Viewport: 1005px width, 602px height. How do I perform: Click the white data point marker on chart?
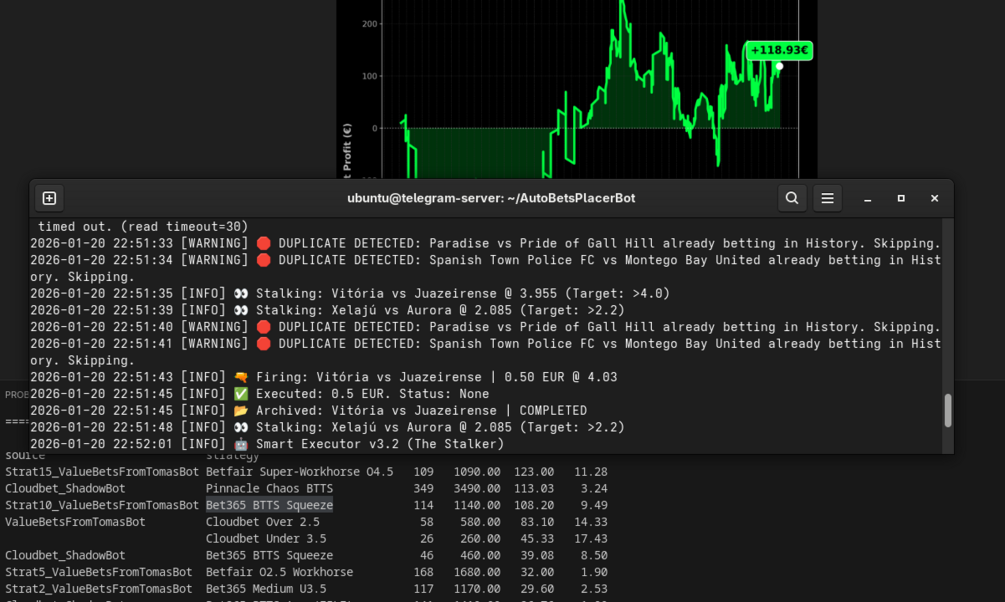[x=779, y=66]
